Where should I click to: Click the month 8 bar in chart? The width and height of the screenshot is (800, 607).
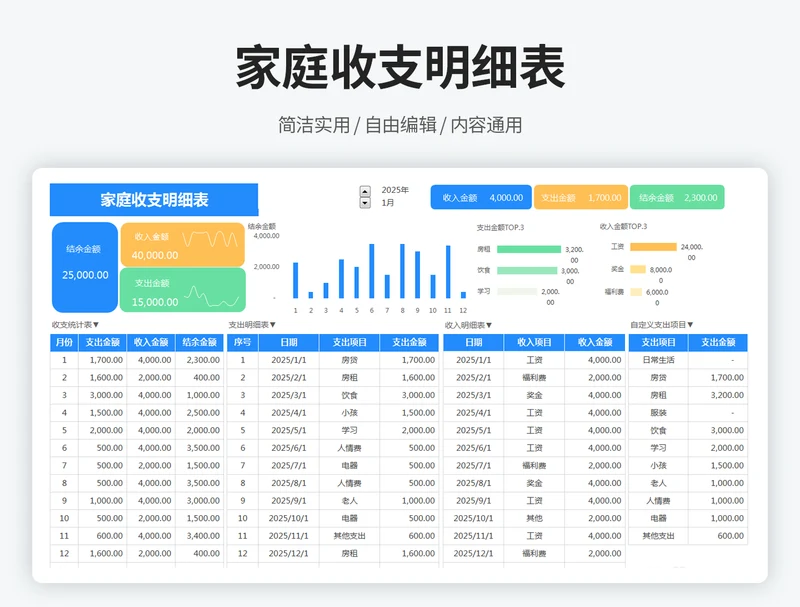pyautogui.click(x=403, y=271)
